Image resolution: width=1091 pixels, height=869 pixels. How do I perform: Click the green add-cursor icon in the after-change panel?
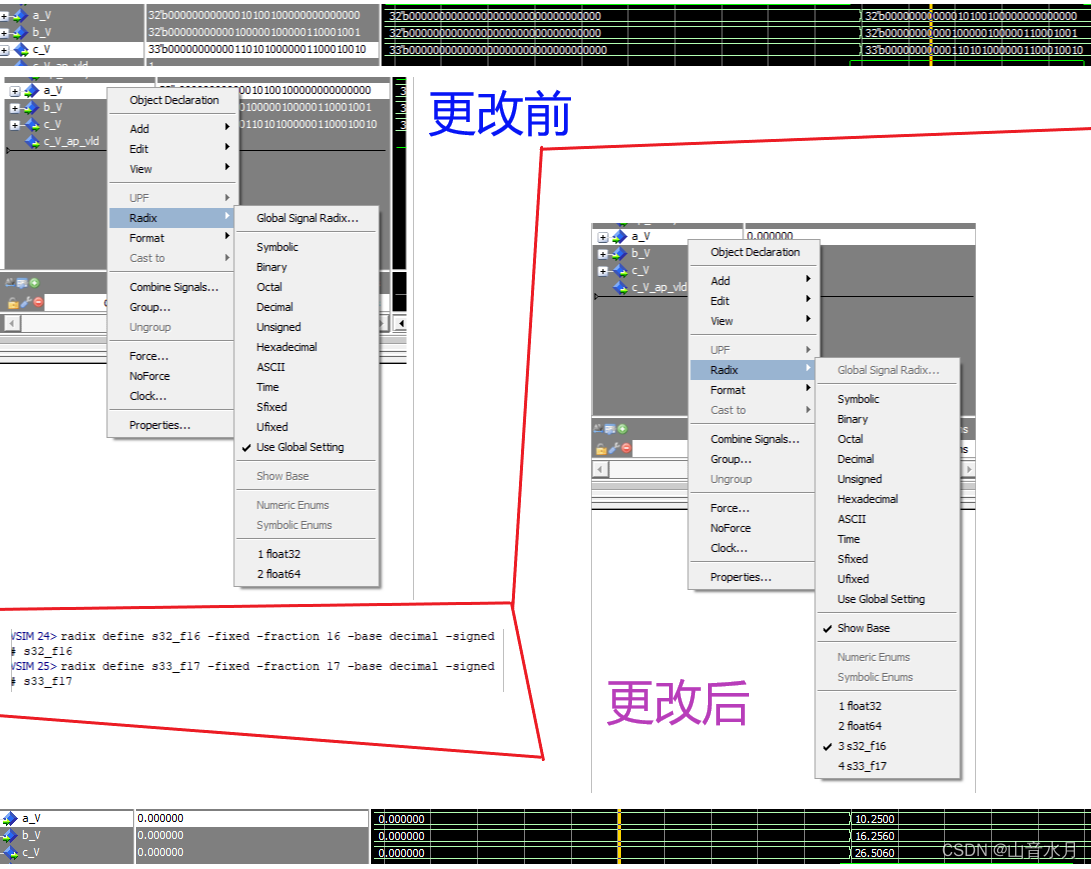pyautogui.click(x=622, y=429)
